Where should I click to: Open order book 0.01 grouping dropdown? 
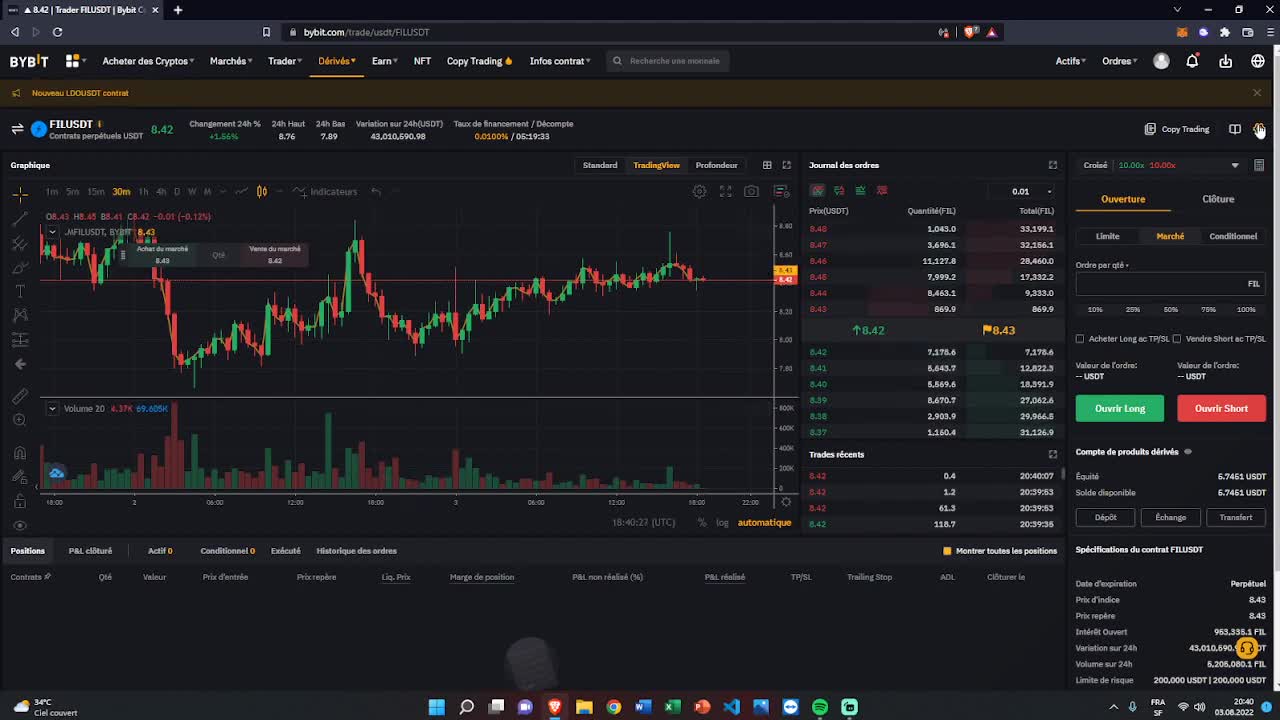[x=1021, y=191]
